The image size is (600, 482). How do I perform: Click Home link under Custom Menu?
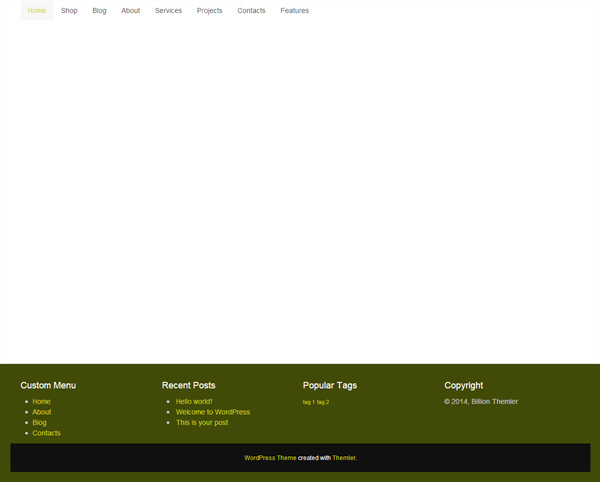click(41, 401)
